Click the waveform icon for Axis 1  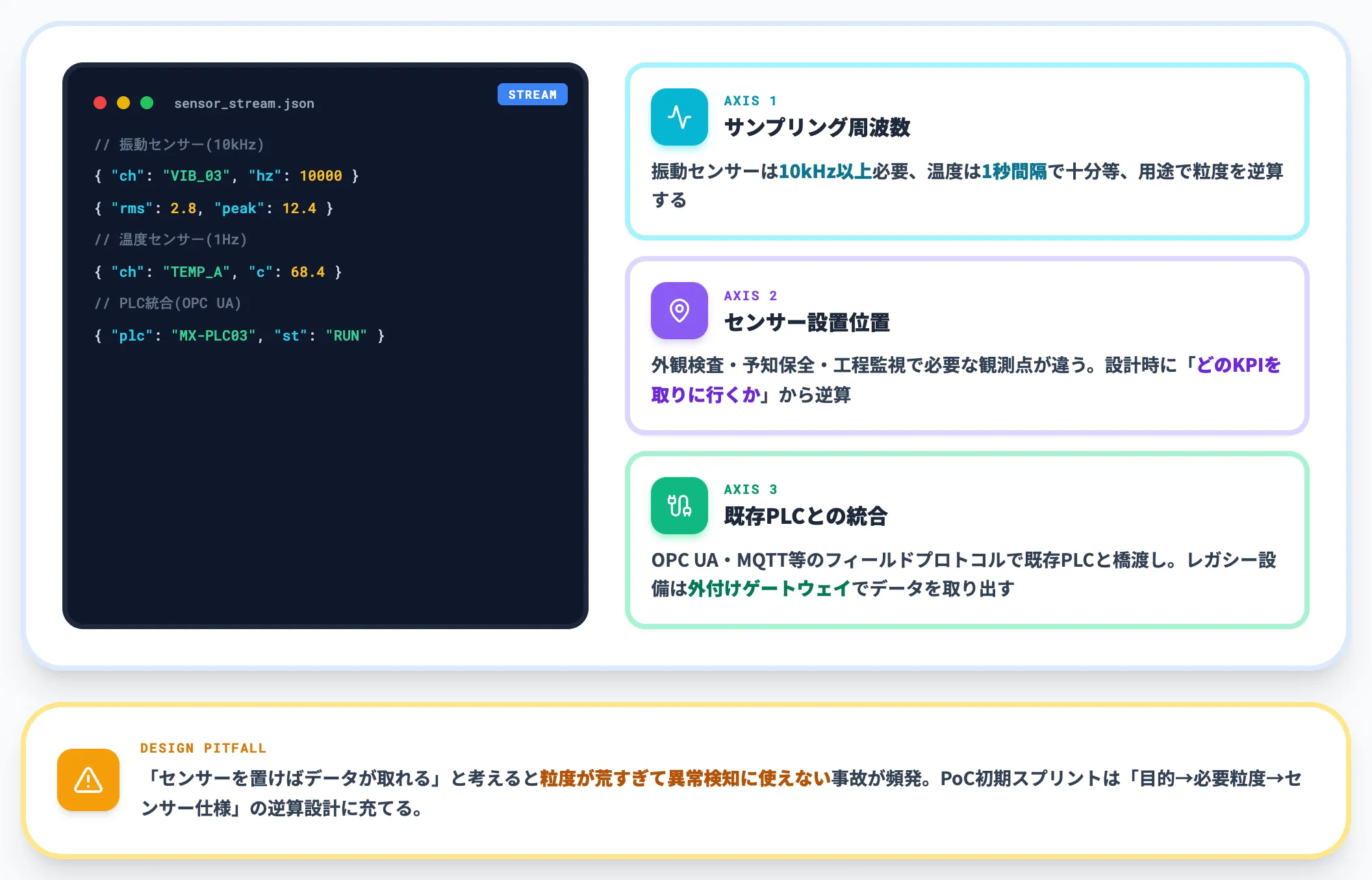pos(680,117)
